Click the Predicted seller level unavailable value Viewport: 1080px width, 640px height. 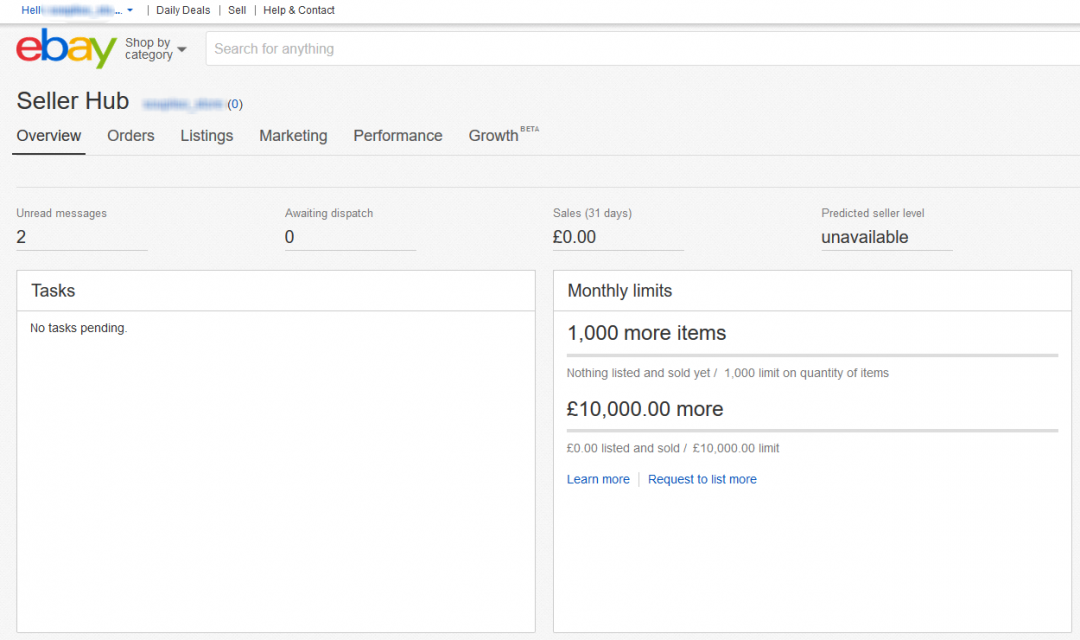click(x=864, y=237)
